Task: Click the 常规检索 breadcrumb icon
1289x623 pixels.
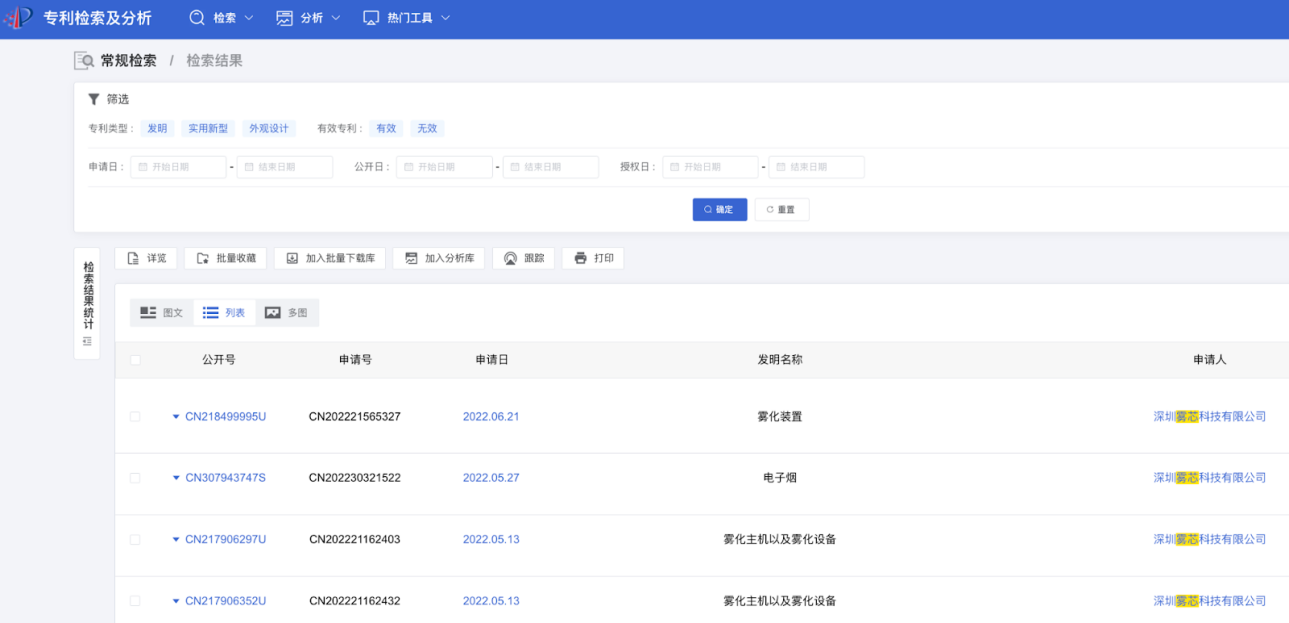Action: tap(84, 61)
